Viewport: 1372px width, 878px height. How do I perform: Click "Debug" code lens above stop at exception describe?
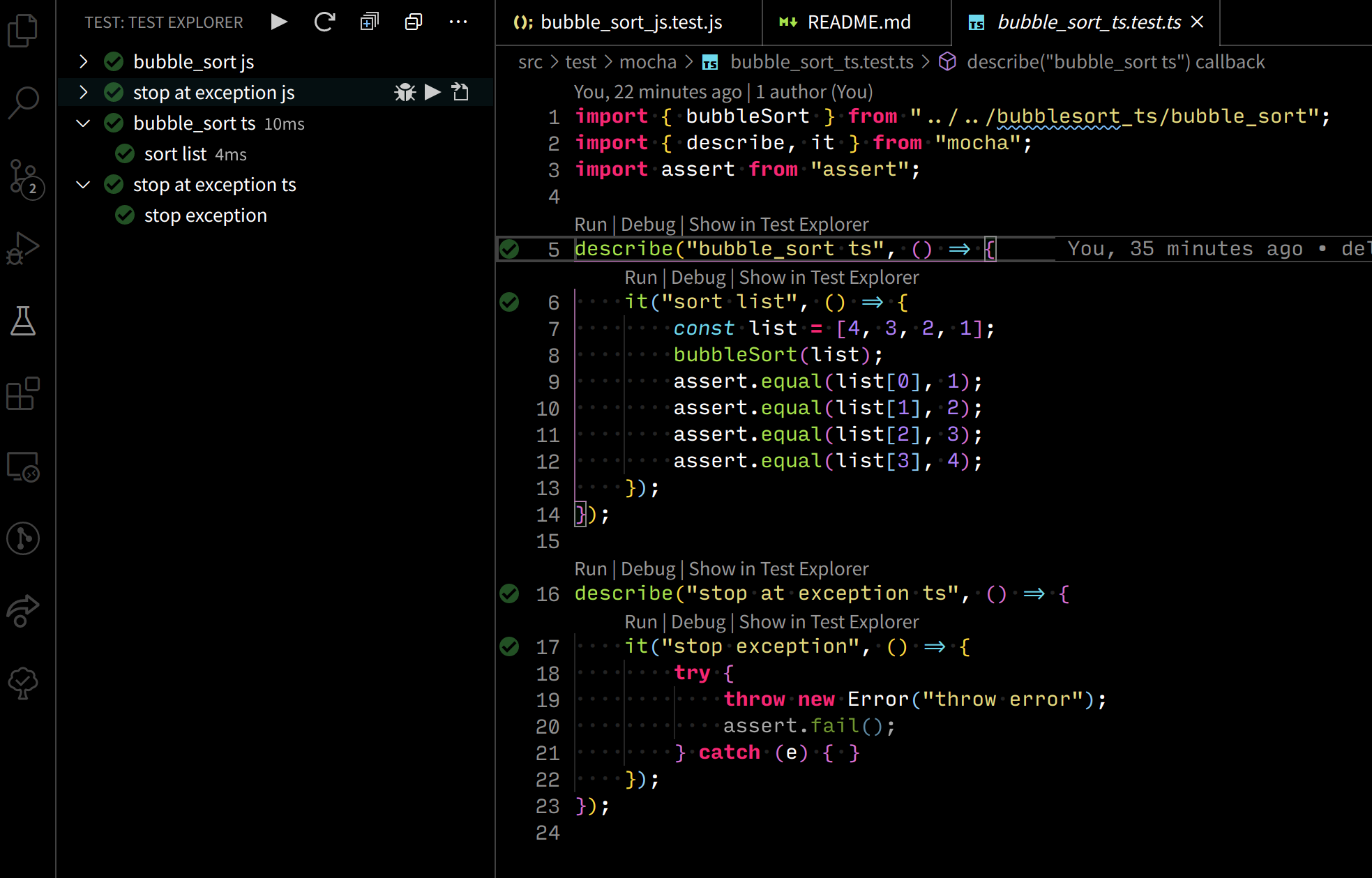coord(647,568)
